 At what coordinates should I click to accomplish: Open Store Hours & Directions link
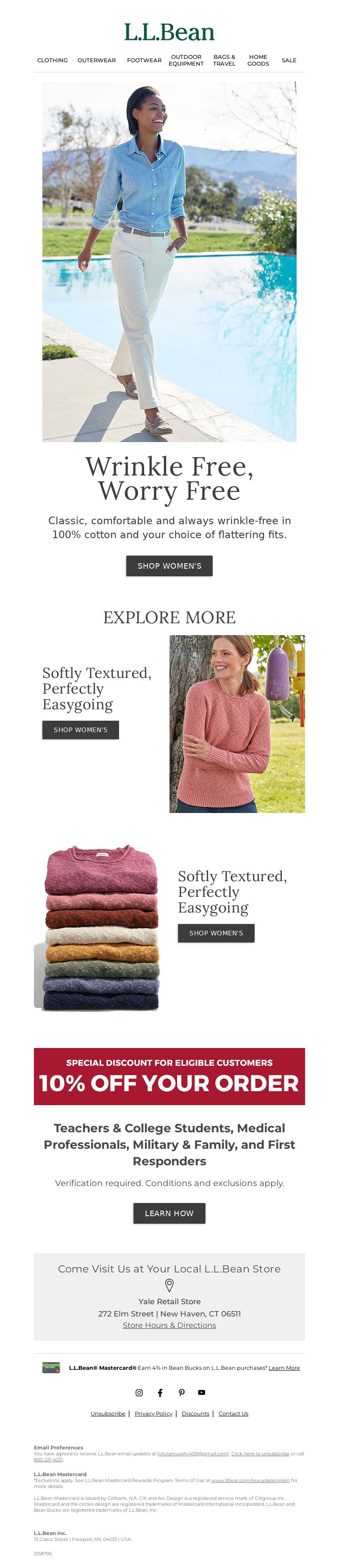pyautogui.click(x=169, y=1325)
